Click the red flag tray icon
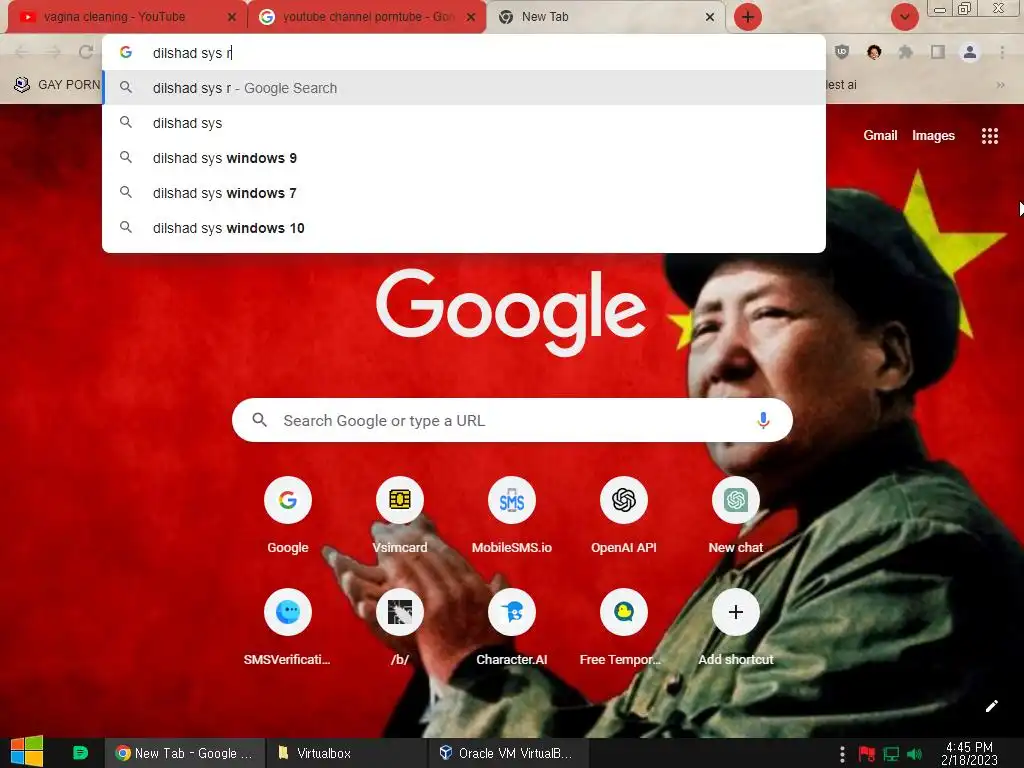1024x768 pixels. (867, 754)
